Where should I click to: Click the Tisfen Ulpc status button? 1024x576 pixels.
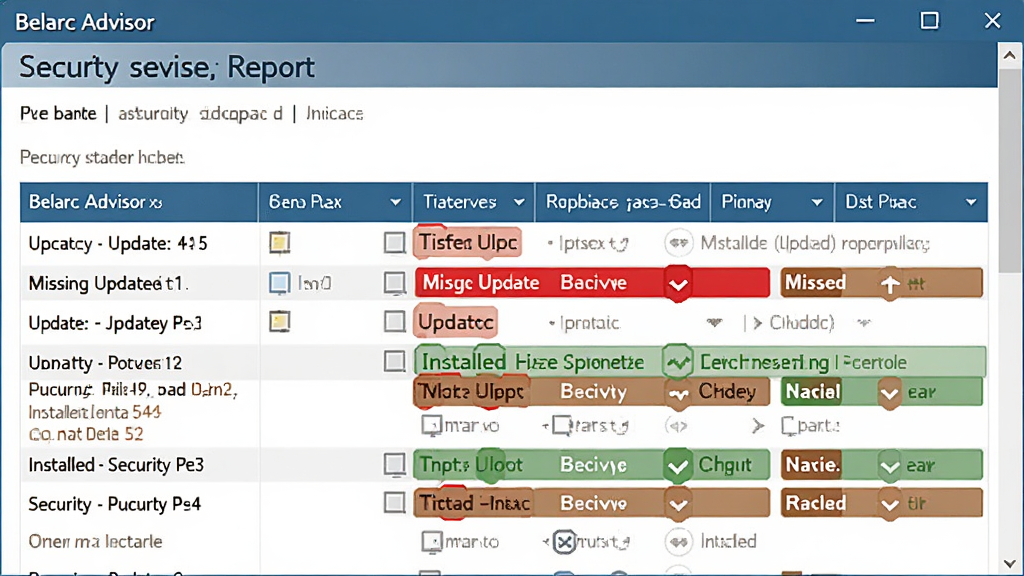468,242
